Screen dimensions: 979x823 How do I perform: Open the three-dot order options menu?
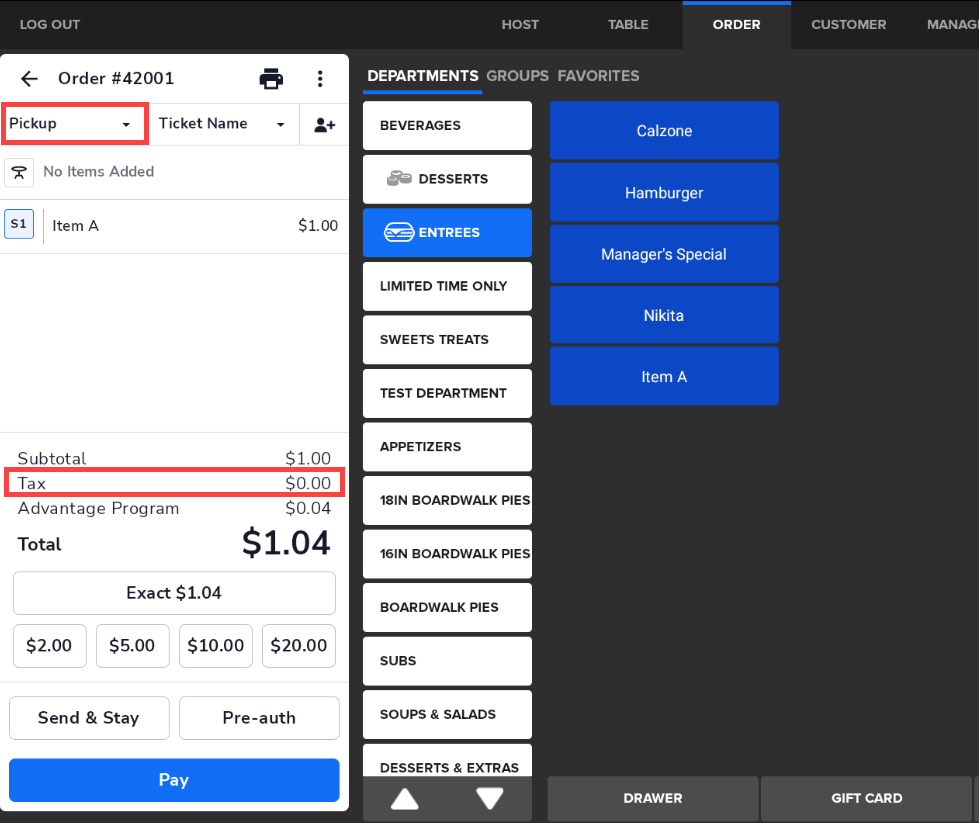(320, 79)
